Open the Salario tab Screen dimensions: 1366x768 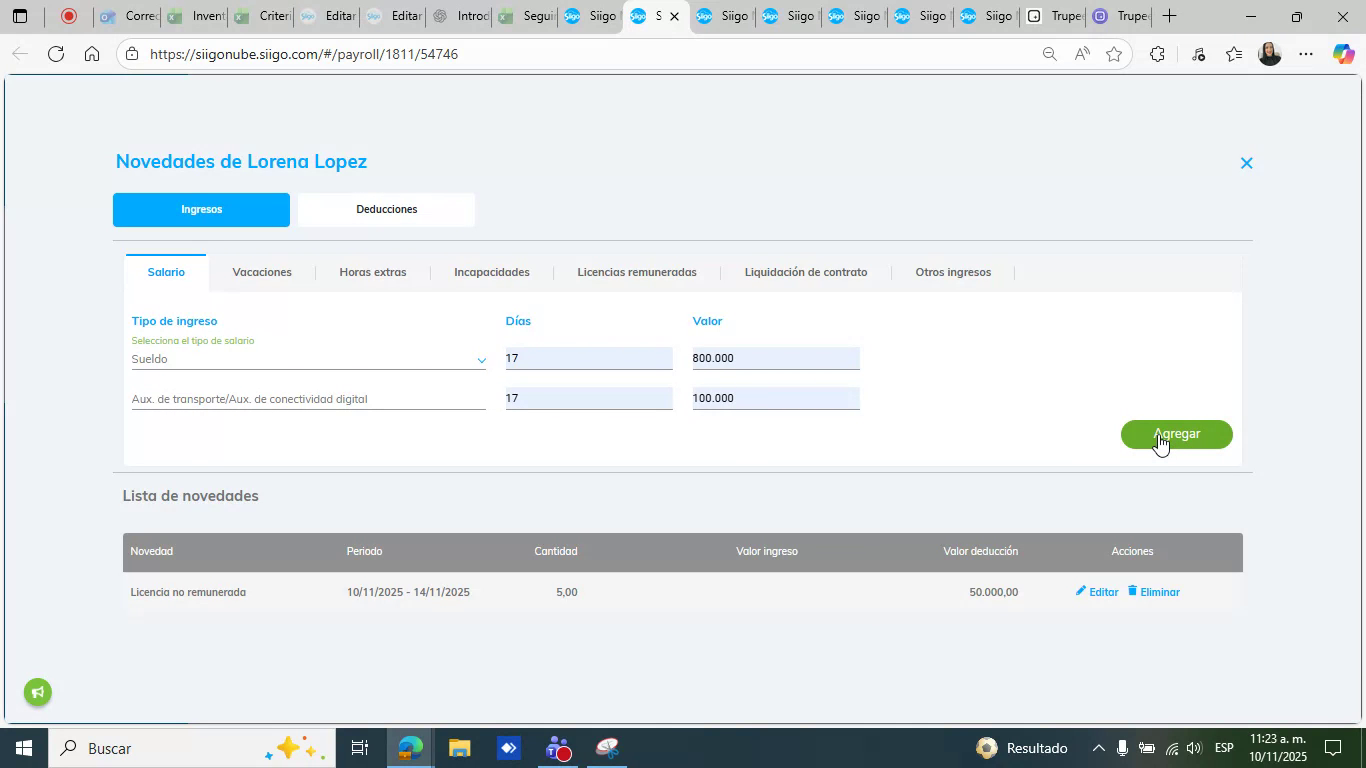166,272
